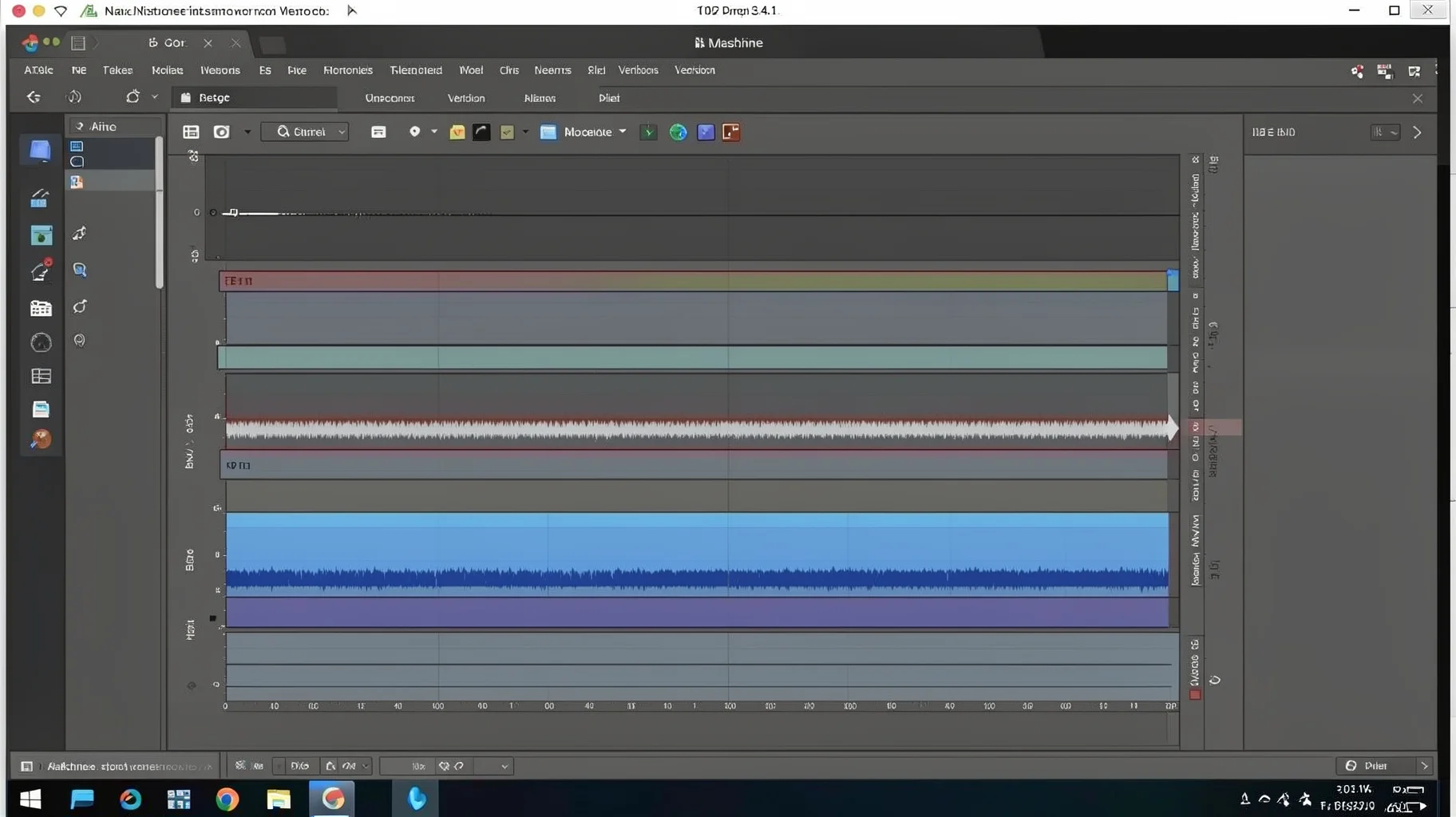Image resolution: width=1456 pixels, height=817 pixels.
Task: Open the Cumel search dropdown
Action: (305, 132)
